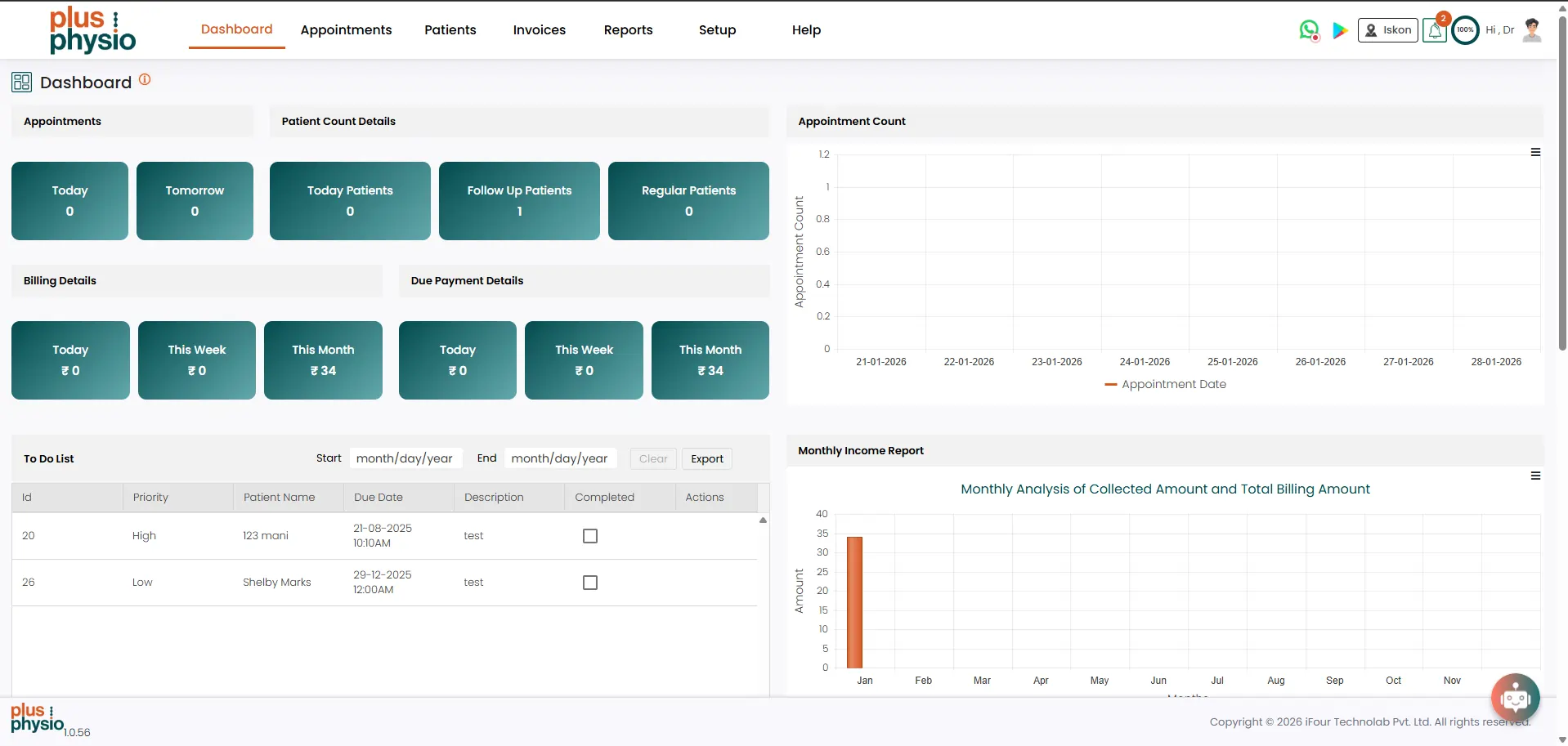Open the chatbot assistant bubble
The height and width of the screenshot is (746, 1568).
click(x=1515, y=698)
